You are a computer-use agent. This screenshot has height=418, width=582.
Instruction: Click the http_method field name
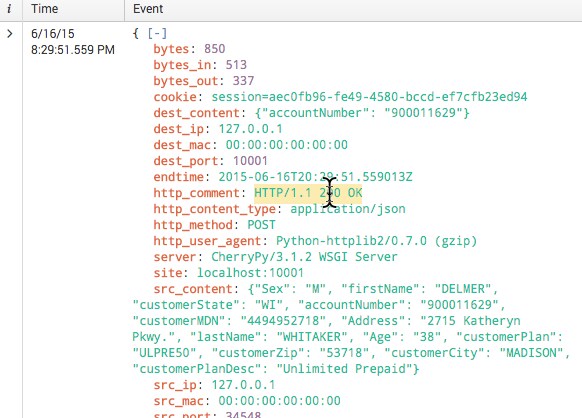(x=193, y=225)
